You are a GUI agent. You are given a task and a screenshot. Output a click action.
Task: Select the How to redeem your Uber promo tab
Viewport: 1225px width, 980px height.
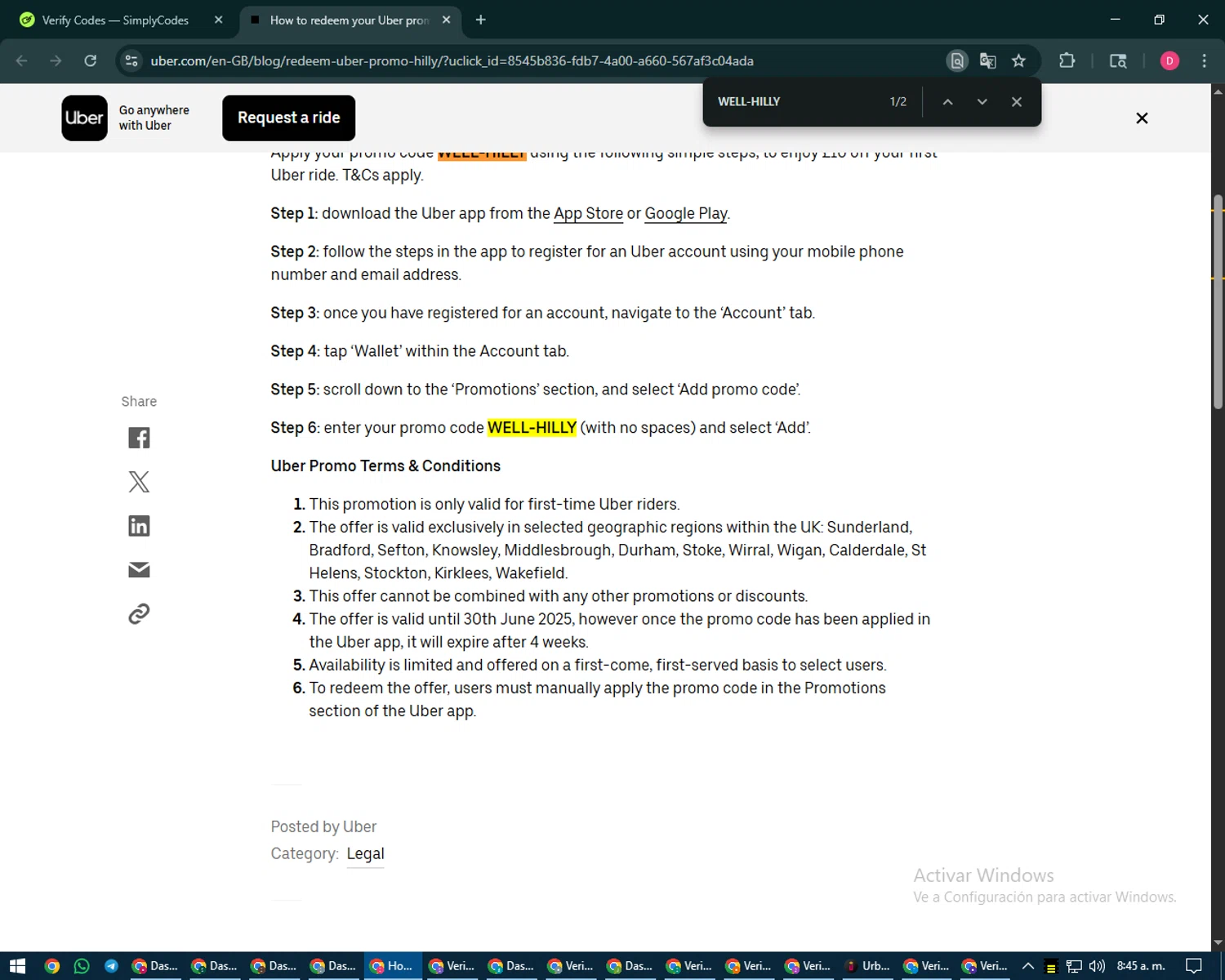coord(349,20)
